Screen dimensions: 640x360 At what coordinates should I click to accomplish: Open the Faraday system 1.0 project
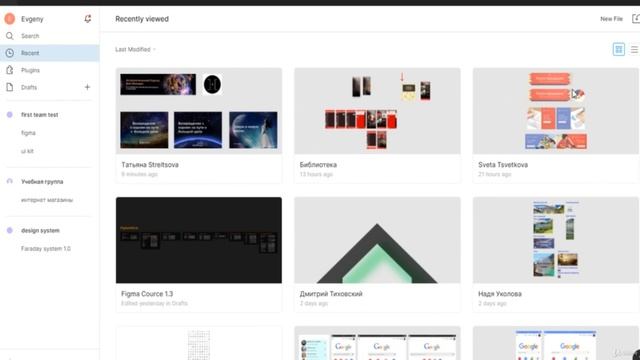pos(46,249)
